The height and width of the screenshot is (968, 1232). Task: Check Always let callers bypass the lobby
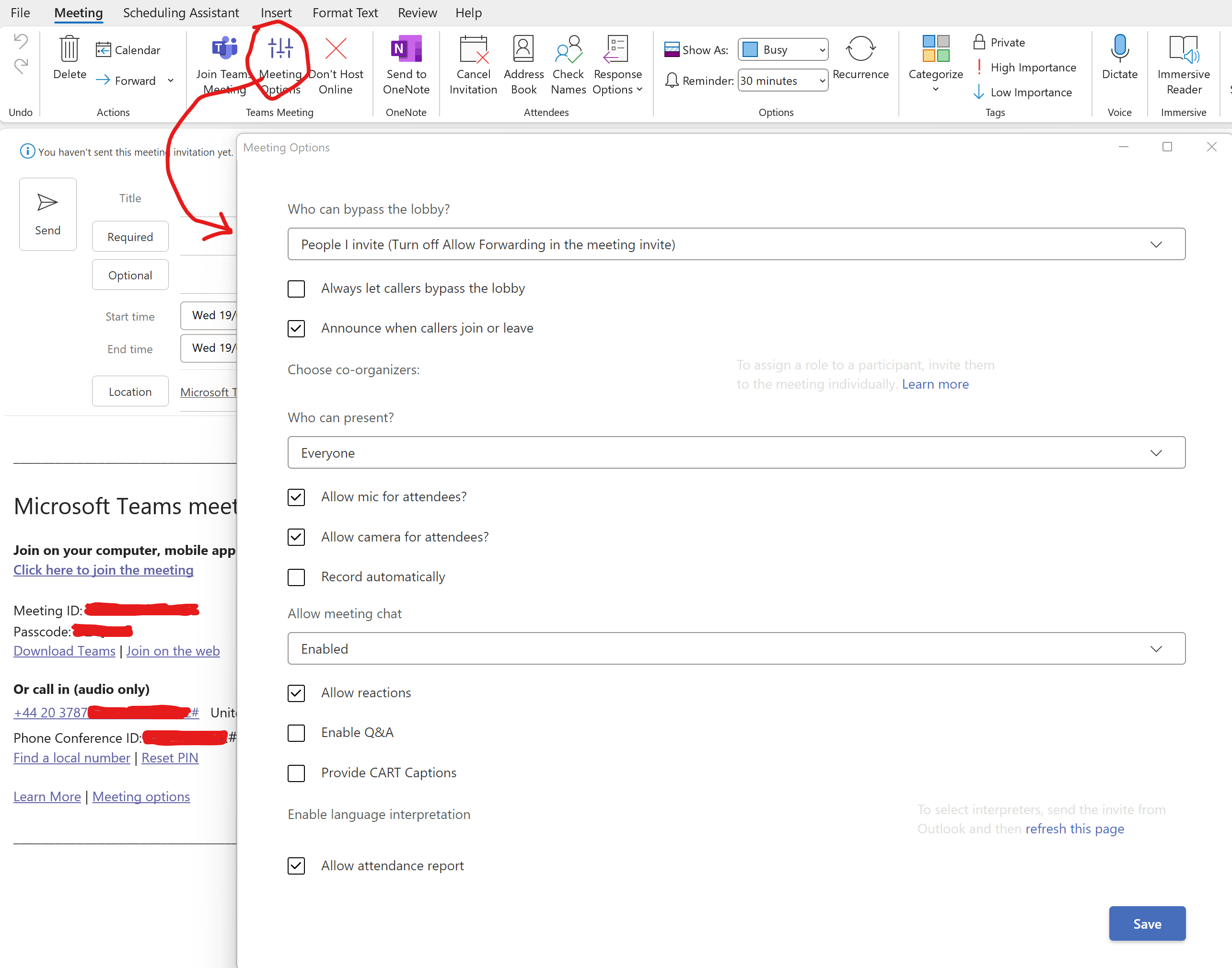coord(296,288)
